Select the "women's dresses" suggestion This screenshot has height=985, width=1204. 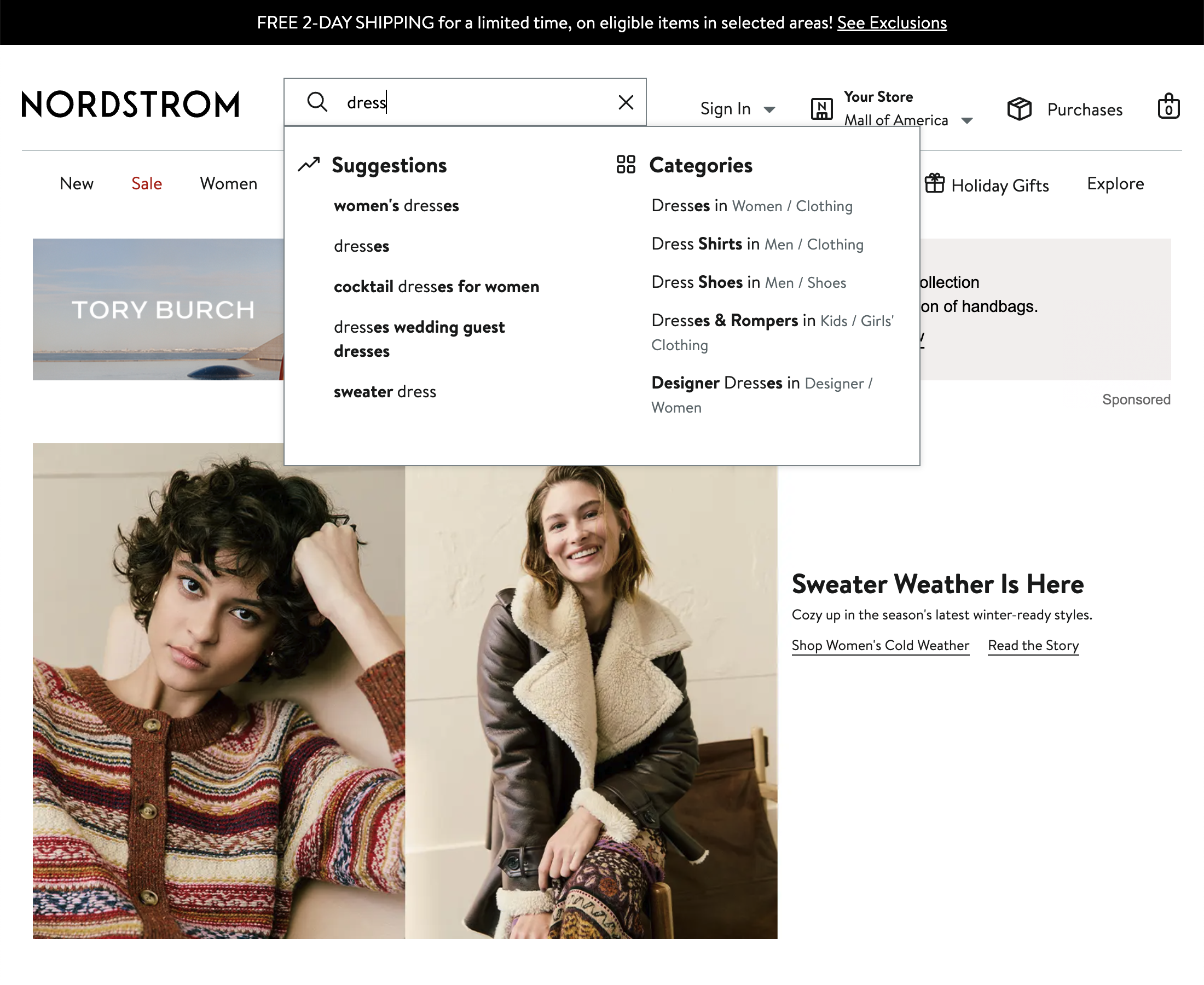pyautogui.click(x=396, y=205)
